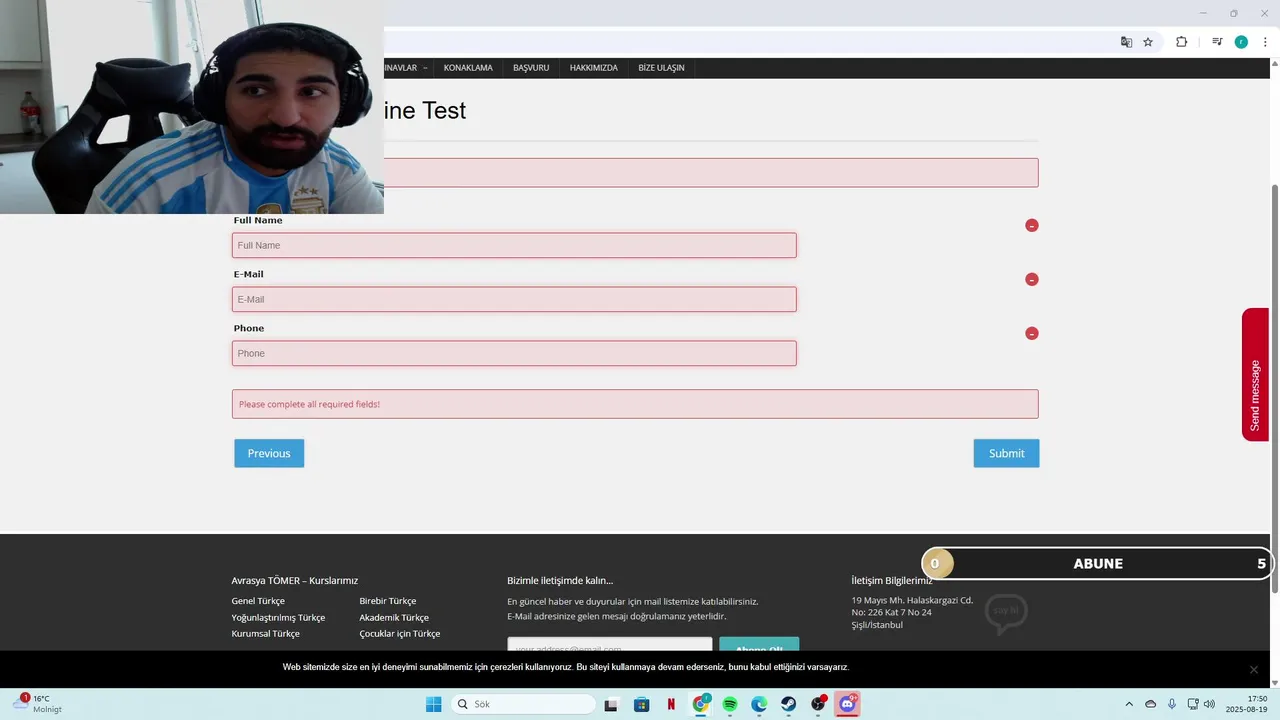Open the Genel Türkçe footer link
Viewport: 1280px width, 720px height.
coord(258,601)
